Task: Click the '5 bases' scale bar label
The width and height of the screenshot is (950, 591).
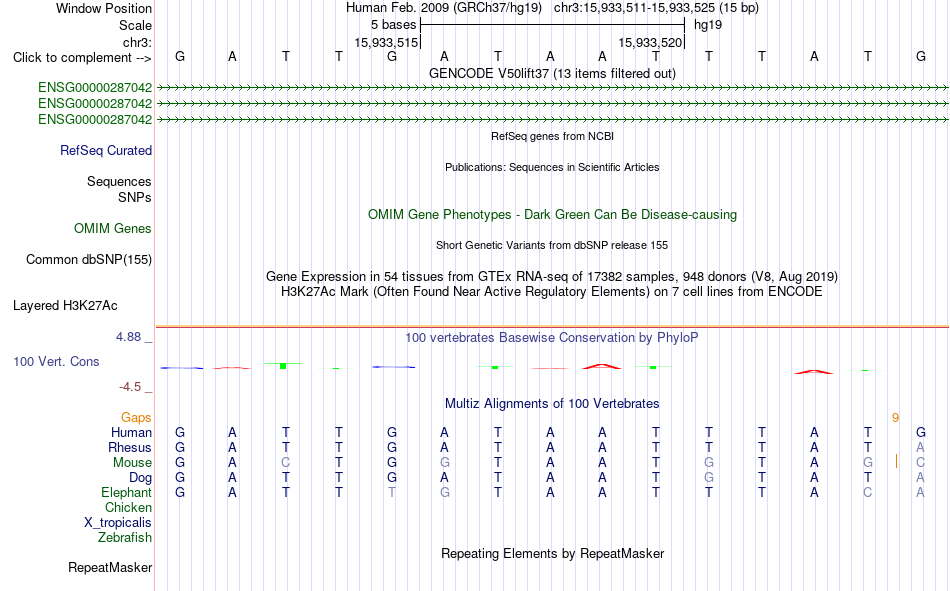Action: pos(393,25)
